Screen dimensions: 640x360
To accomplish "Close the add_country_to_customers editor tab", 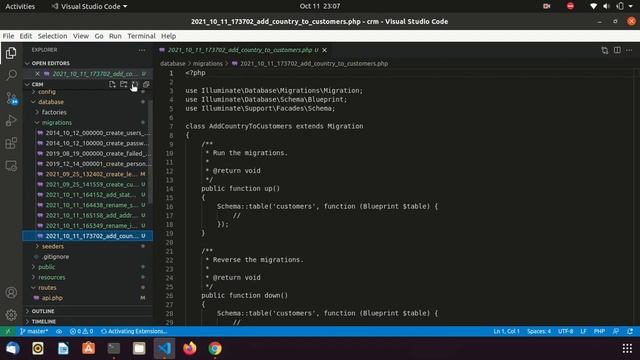I will (x=324, y=50).
